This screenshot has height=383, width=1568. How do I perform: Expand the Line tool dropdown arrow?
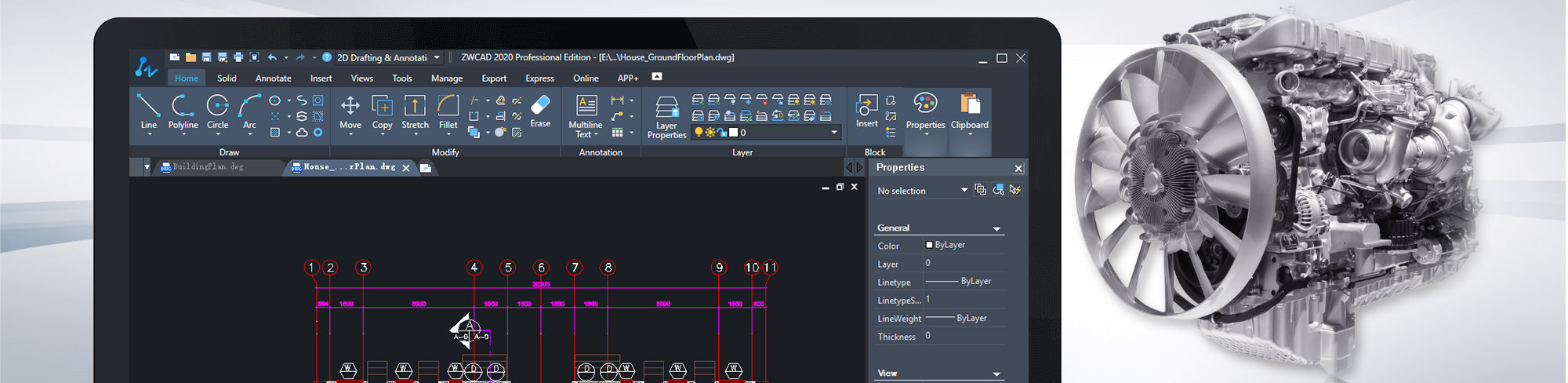tap(148, 134)
